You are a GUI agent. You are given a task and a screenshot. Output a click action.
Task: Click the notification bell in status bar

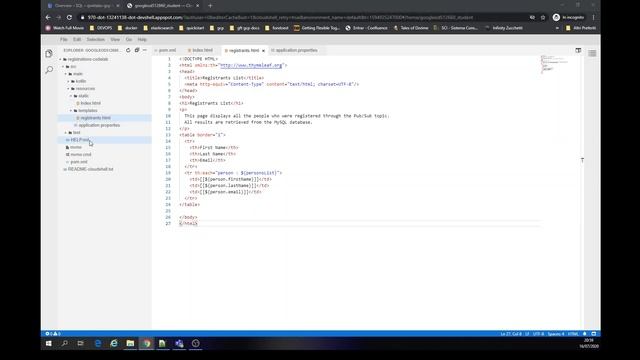584,334
